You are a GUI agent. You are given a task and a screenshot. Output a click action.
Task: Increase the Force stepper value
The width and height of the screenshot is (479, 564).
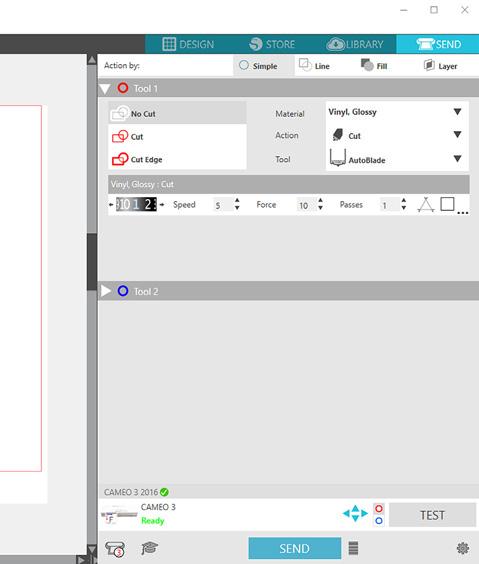pyautogui.click(x=320, y=200)
